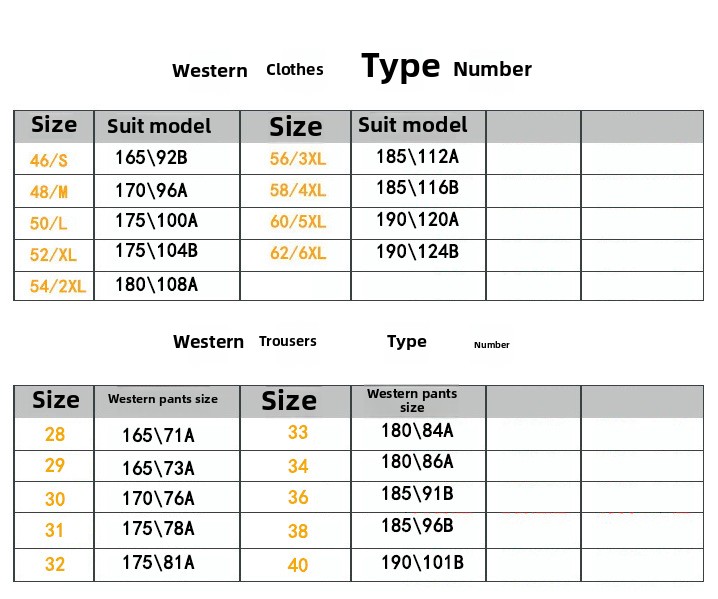
Task: Click the 54/2XL size cell
Action: point(58,286)
